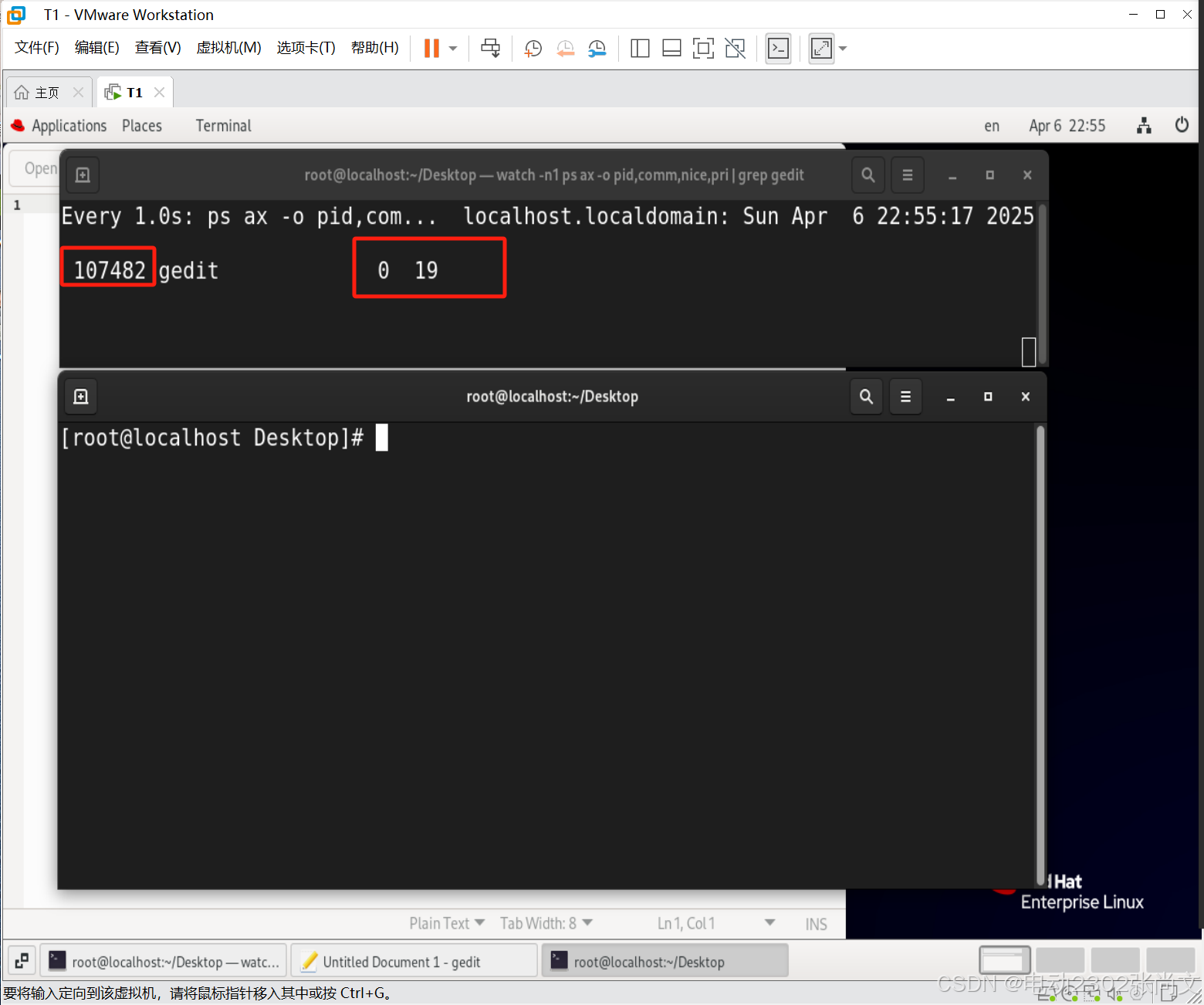Click the stretch guest display icon
The height and width of the screenshot is (1005, 1204).
click(x=821, y=49)
